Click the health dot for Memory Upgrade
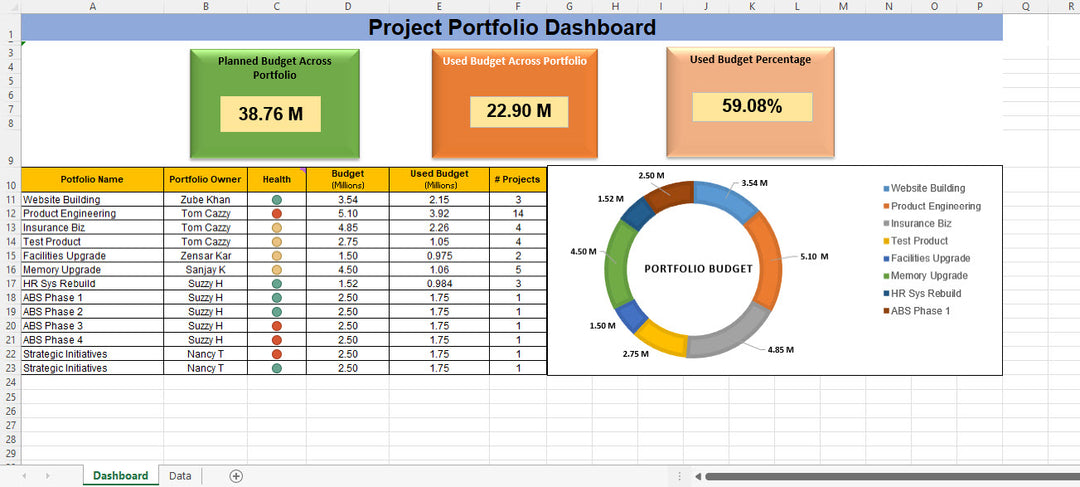The width and height of the screenshot is (1080, 487). (277, 270)
